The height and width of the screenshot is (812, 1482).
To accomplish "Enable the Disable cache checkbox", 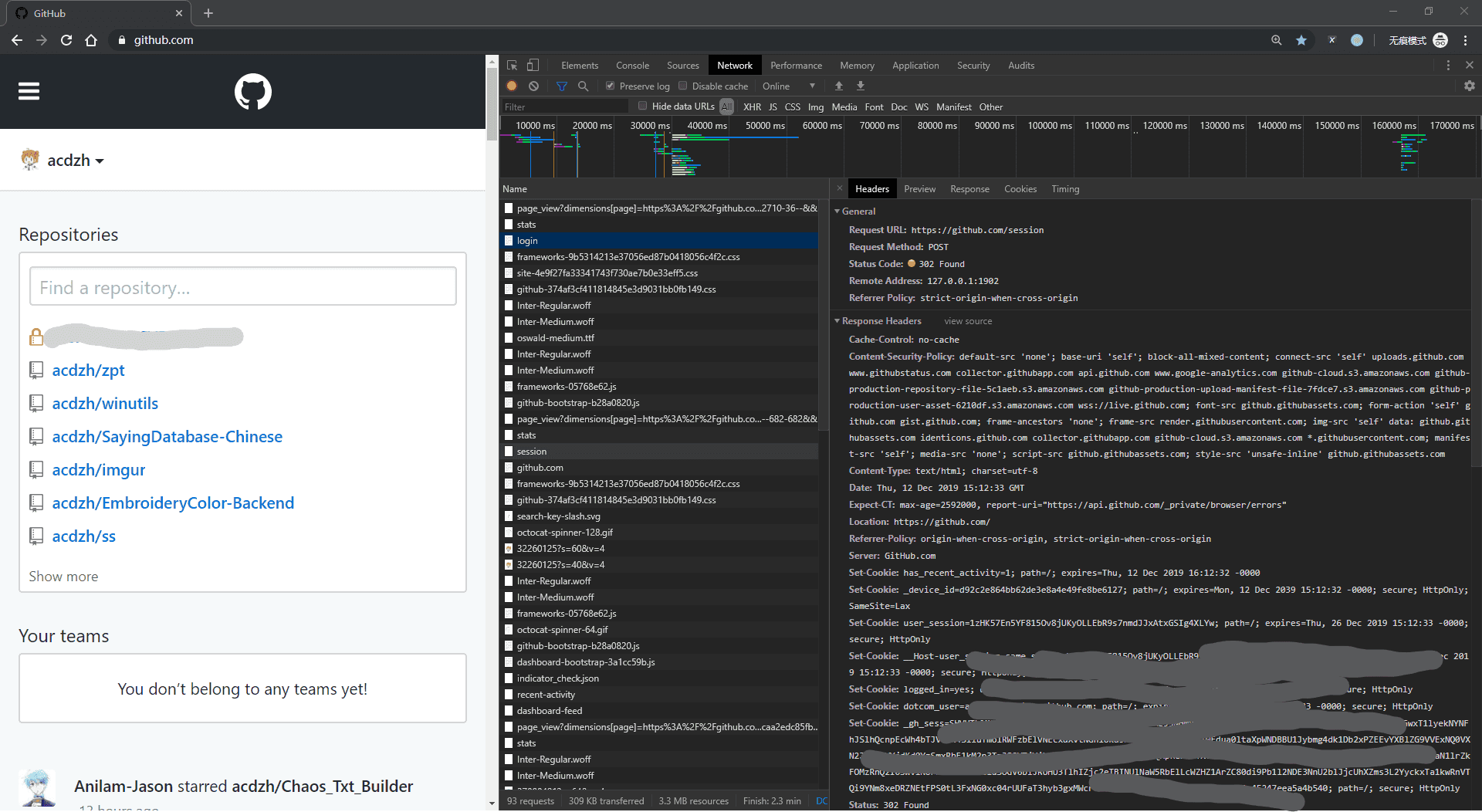I will click(x=682, y=86).
